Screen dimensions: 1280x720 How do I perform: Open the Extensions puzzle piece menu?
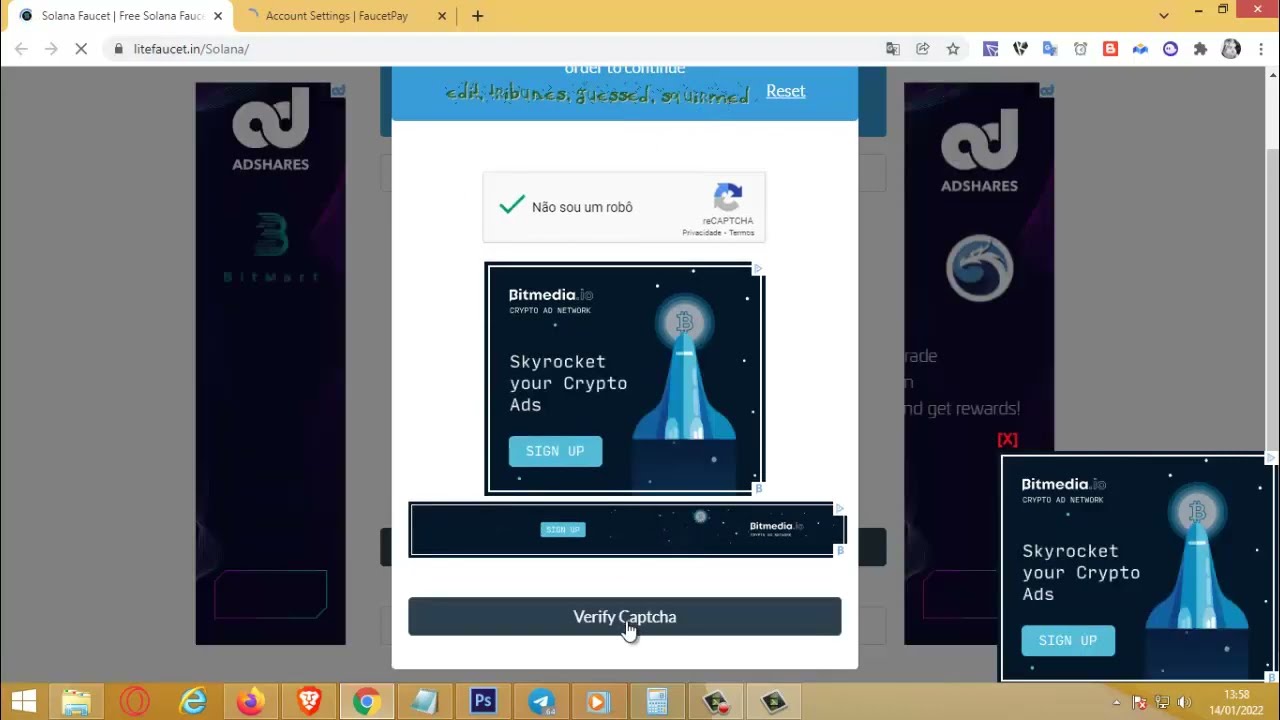1200,48
